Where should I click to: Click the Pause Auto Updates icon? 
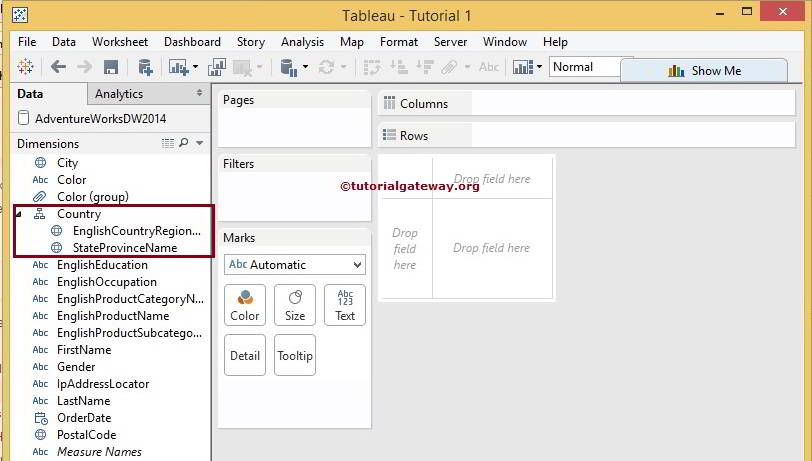coord(288,68)
